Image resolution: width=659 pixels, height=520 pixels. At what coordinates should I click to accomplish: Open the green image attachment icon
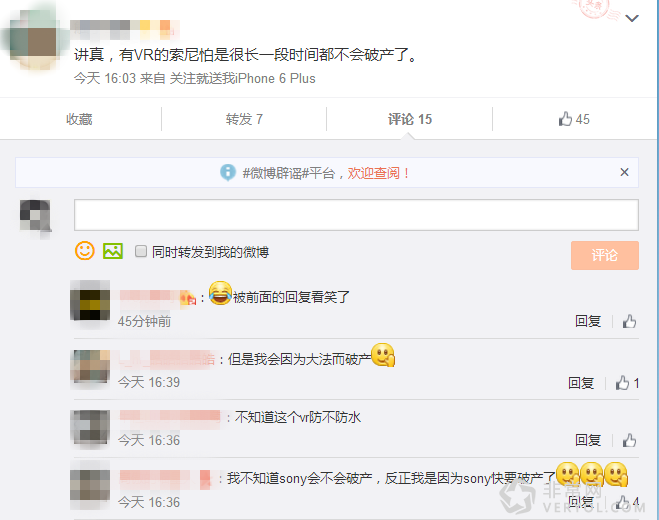pyautogui.click(x=113, y=251)
